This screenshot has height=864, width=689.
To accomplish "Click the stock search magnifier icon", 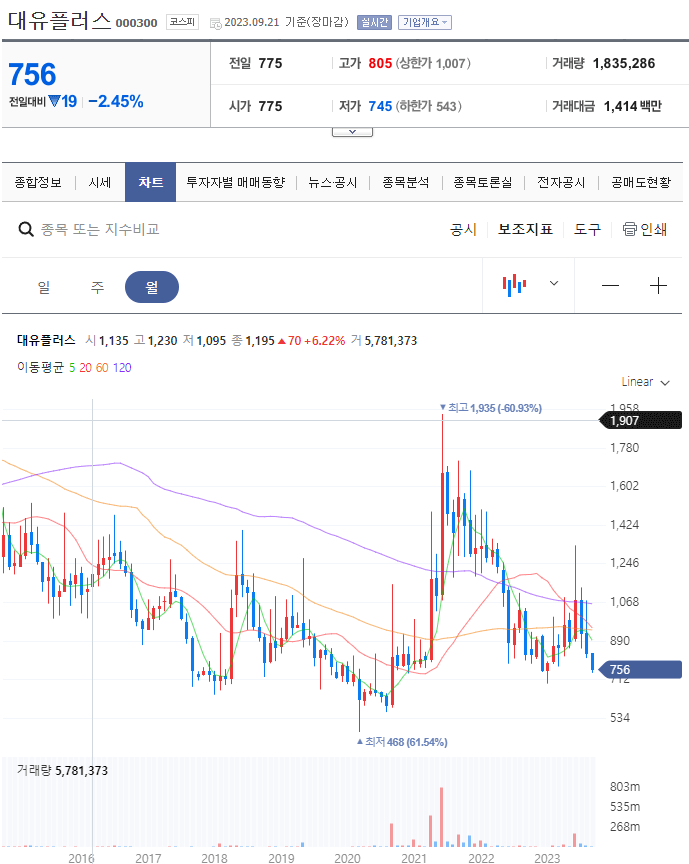I will click(x=26, y=227).
